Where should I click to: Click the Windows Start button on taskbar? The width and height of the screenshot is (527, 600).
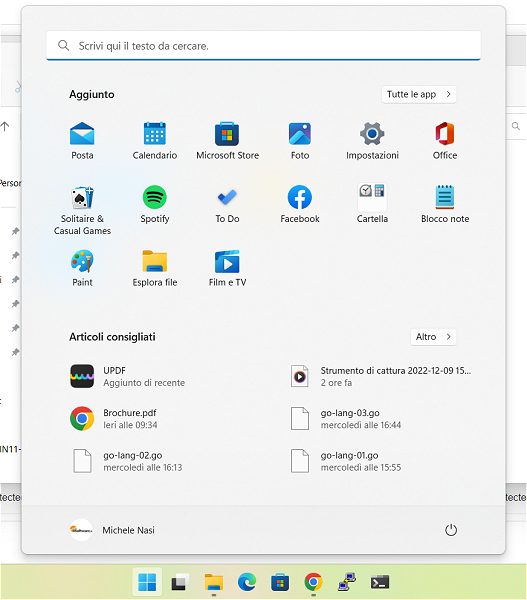click(x=147, y=582)
